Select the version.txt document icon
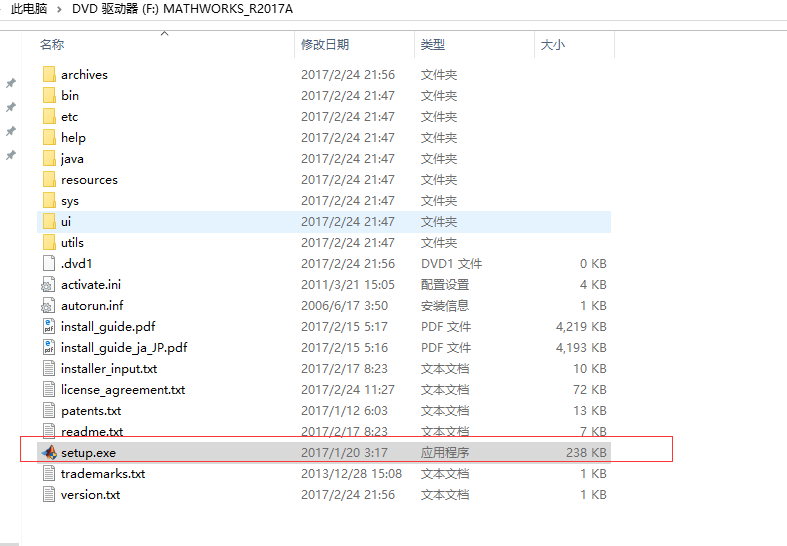787x546 pixels. click(49, 495)
